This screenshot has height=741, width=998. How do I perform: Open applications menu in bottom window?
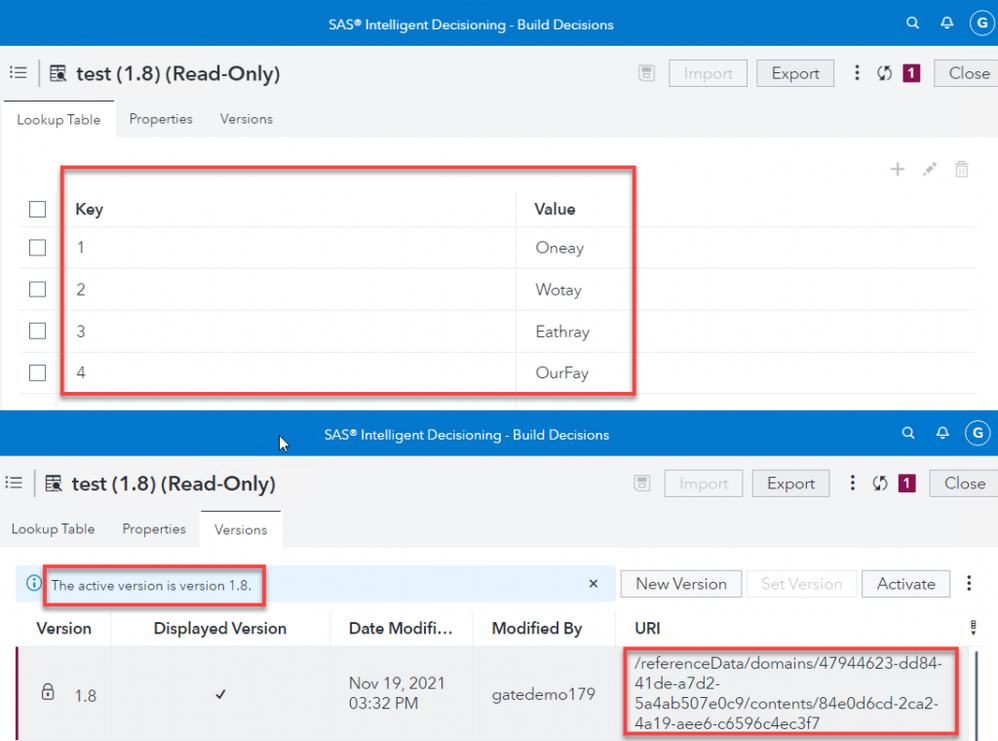tap(14, 483)
